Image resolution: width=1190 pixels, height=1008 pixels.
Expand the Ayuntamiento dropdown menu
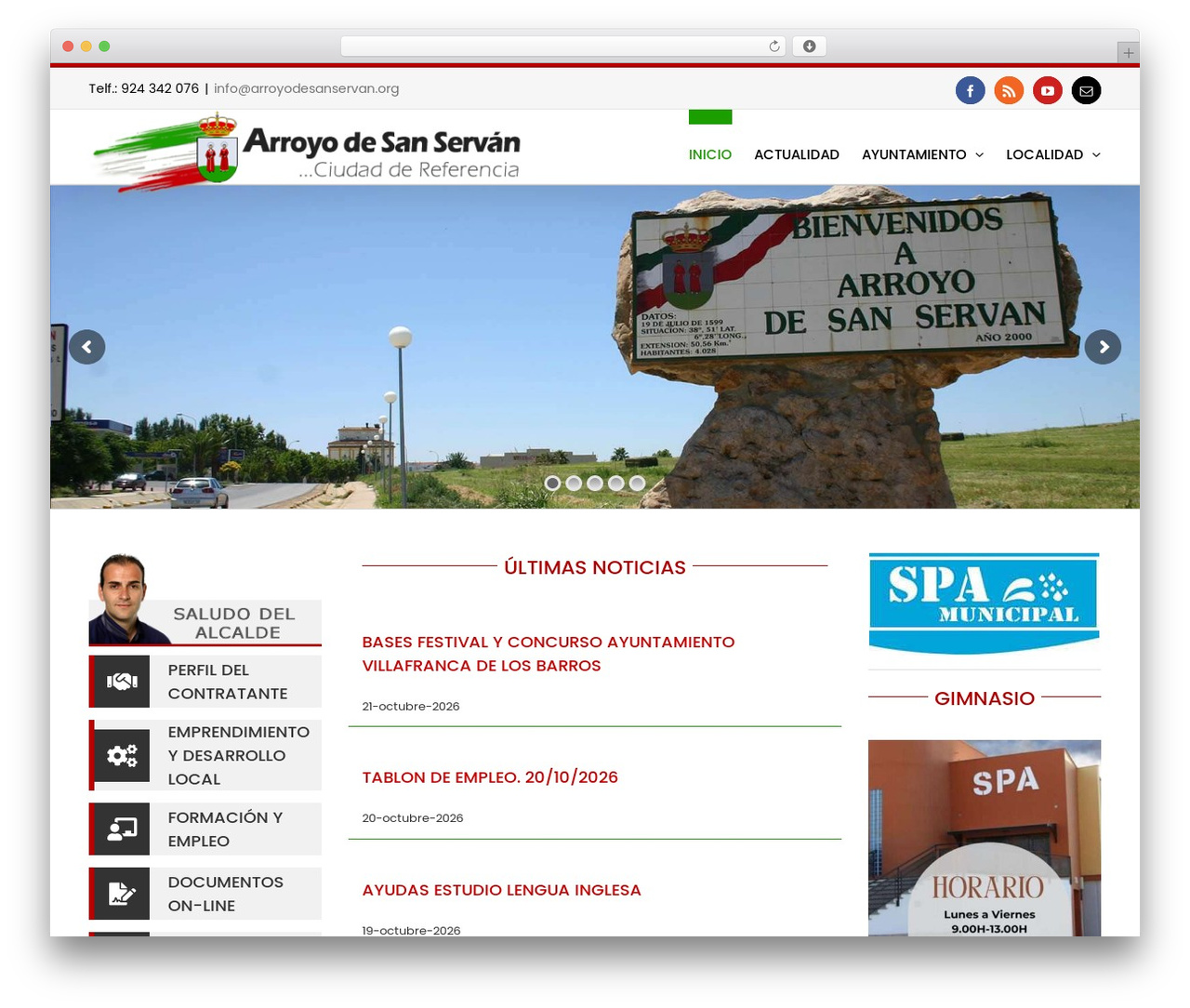click(x=922, y=154)
